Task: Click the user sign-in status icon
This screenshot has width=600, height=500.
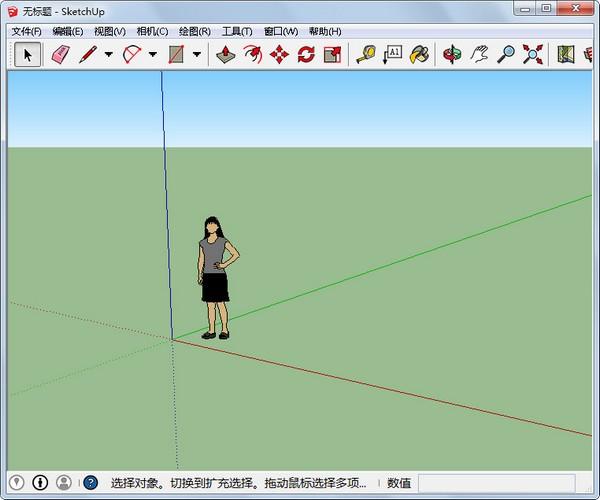Action: (64, 483)
